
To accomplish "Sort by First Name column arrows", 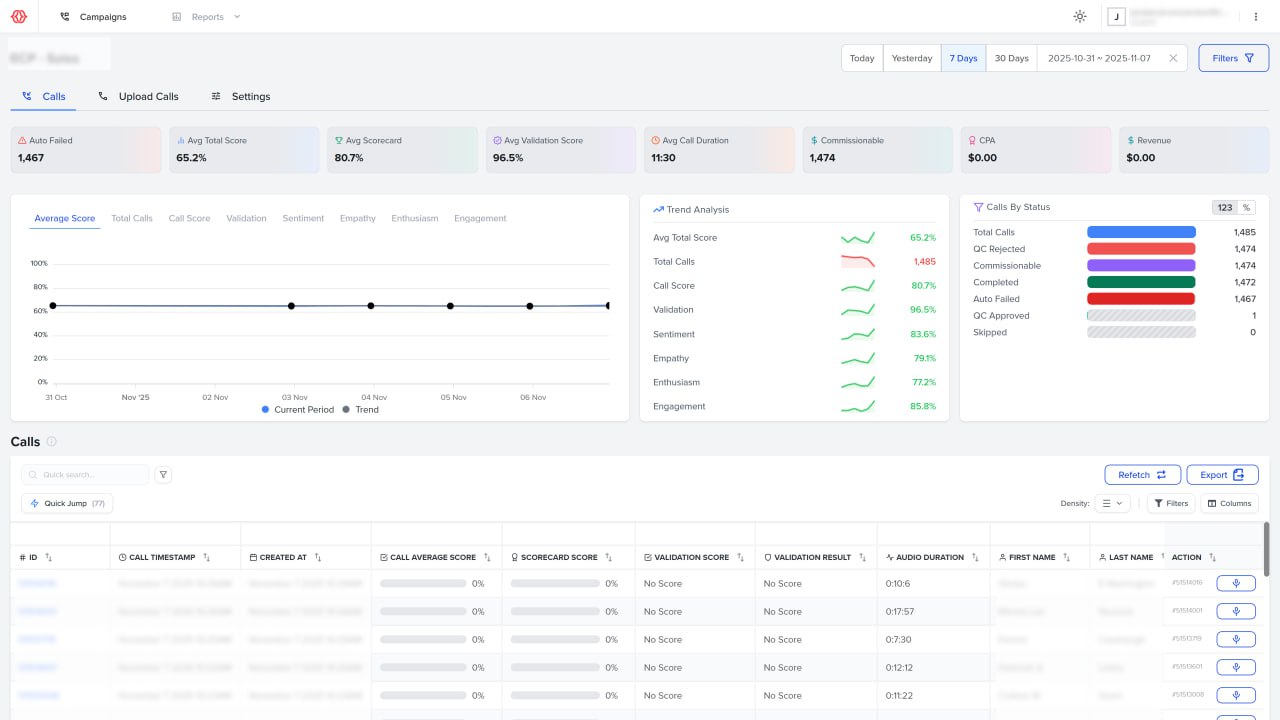I will click(1067, 557).
